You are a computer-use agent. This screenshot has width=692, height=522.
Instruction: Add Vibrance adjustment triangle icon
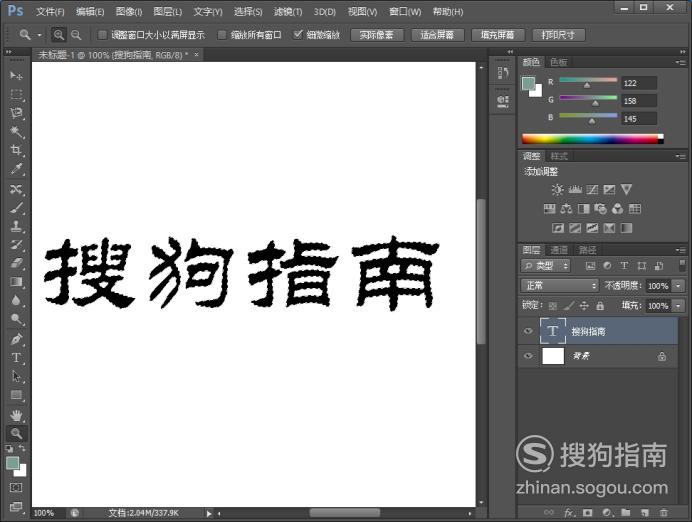626,190
